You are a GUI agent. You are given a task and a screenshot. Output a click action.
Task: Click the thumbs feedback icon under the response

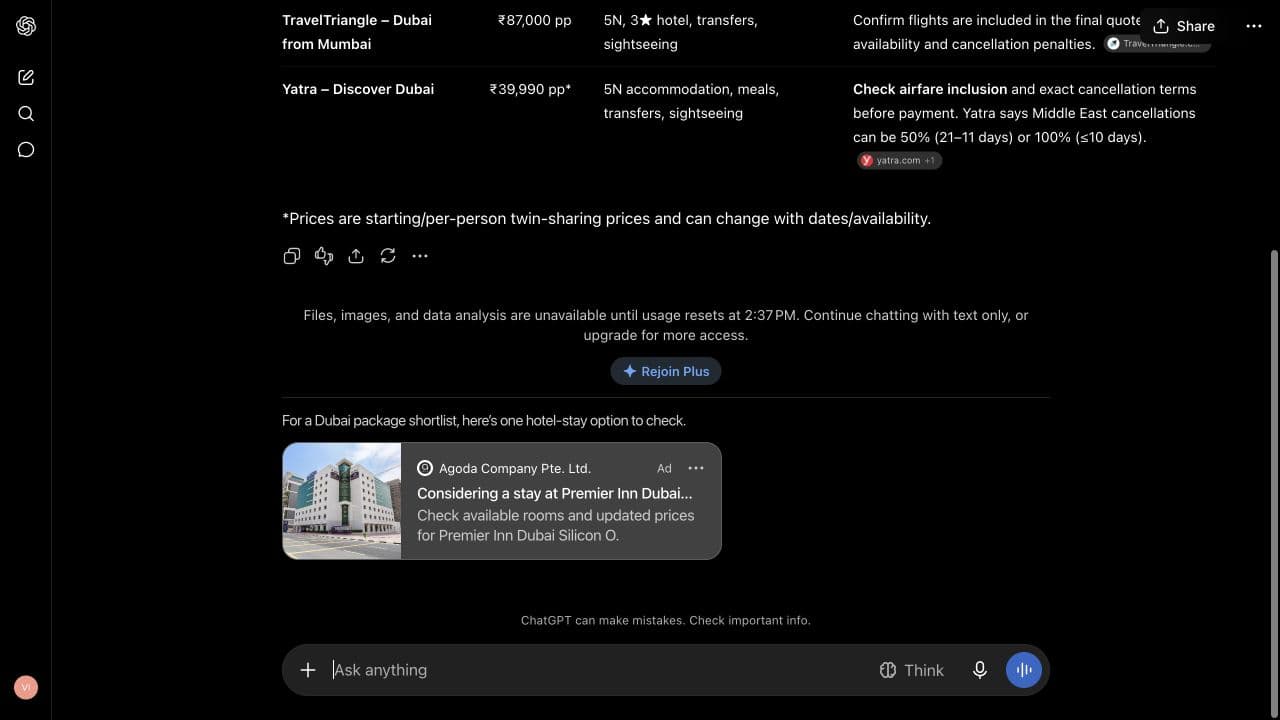pyautogui.click(x=324, y=256)
